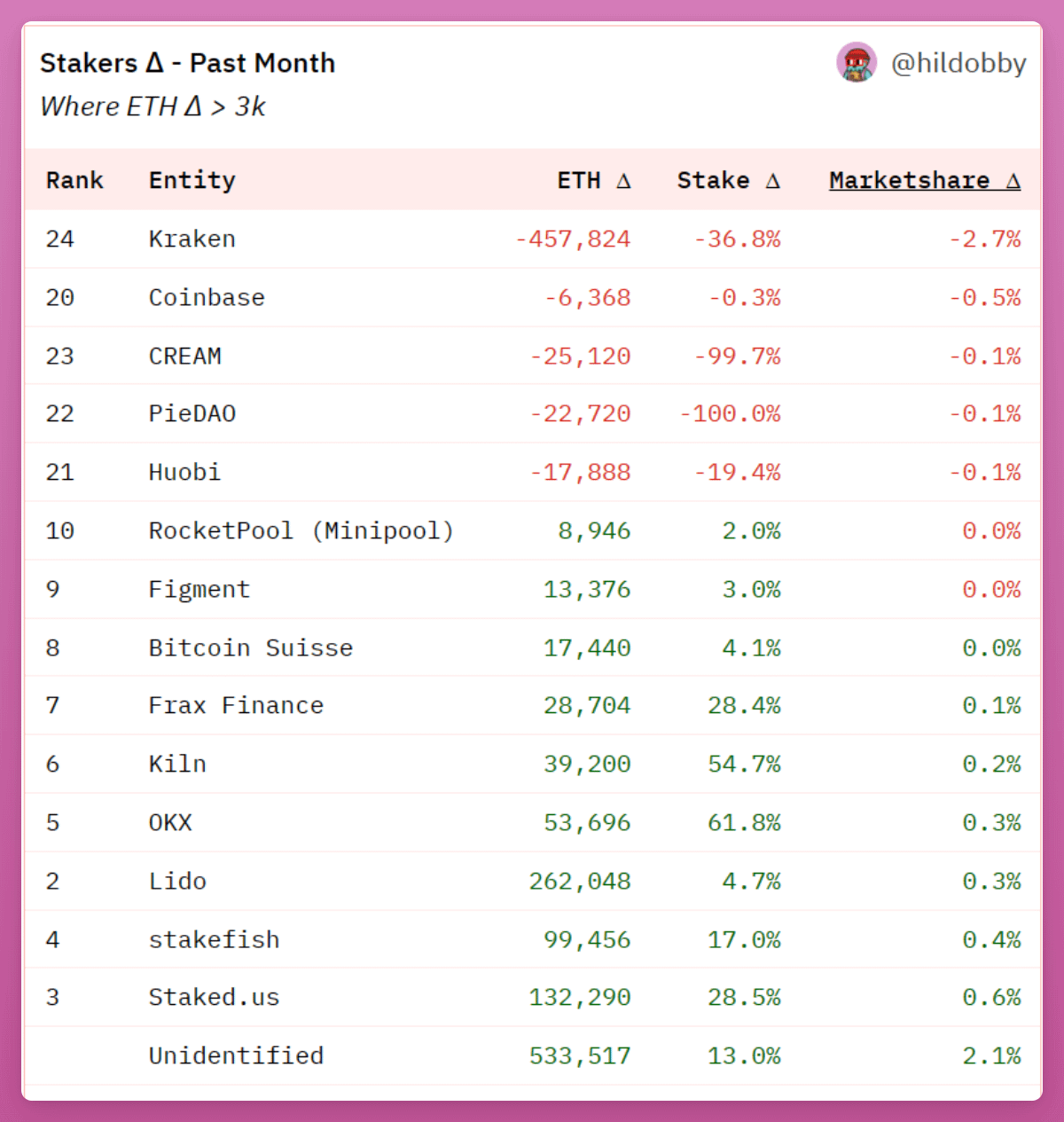Click RocketPool (Minipool) entity
1064x1122 pixels.
click(x=301, y=530)
